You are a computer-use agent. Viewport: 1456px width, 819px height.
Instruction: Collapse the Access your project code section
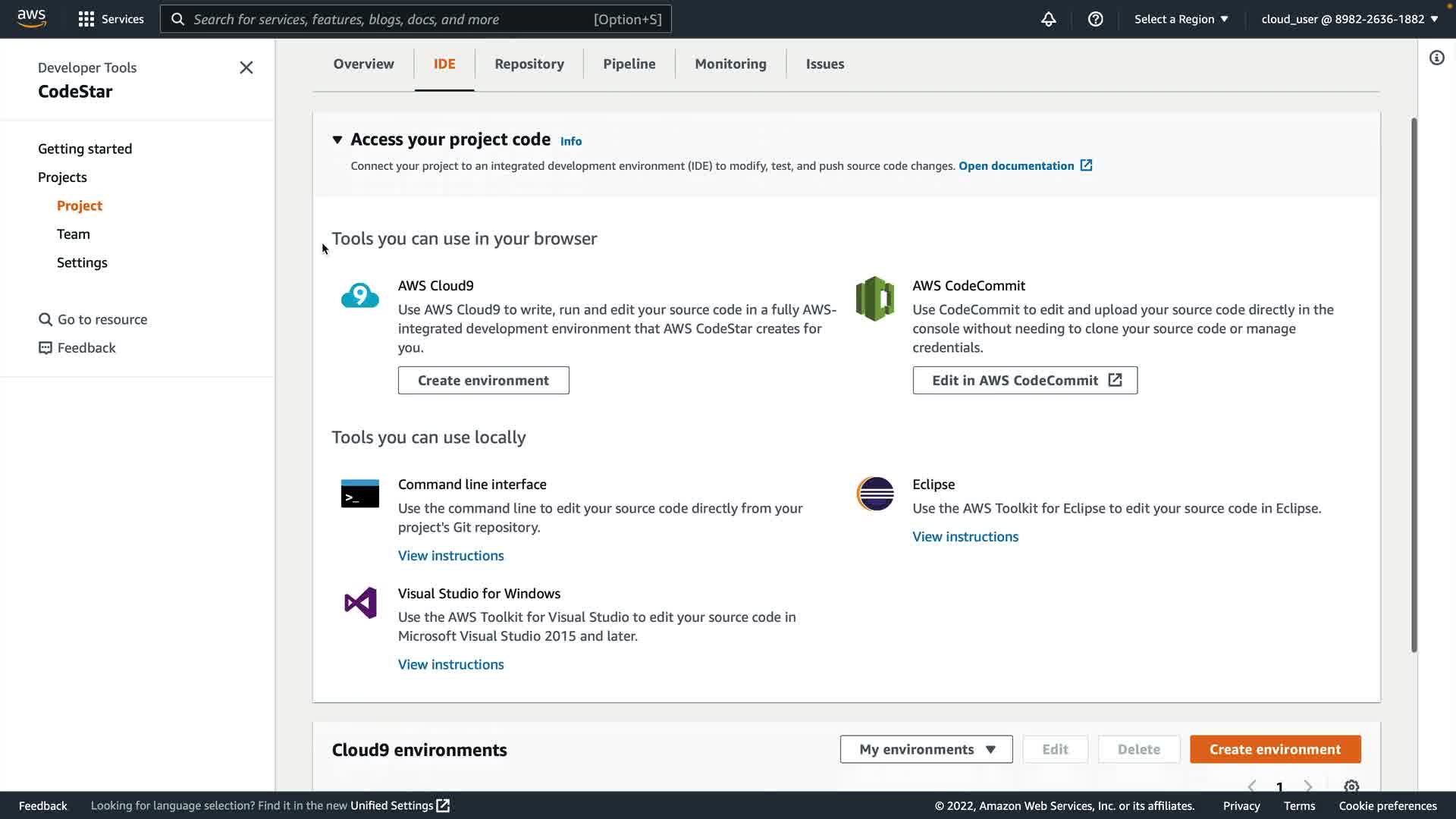coord(337,140)
